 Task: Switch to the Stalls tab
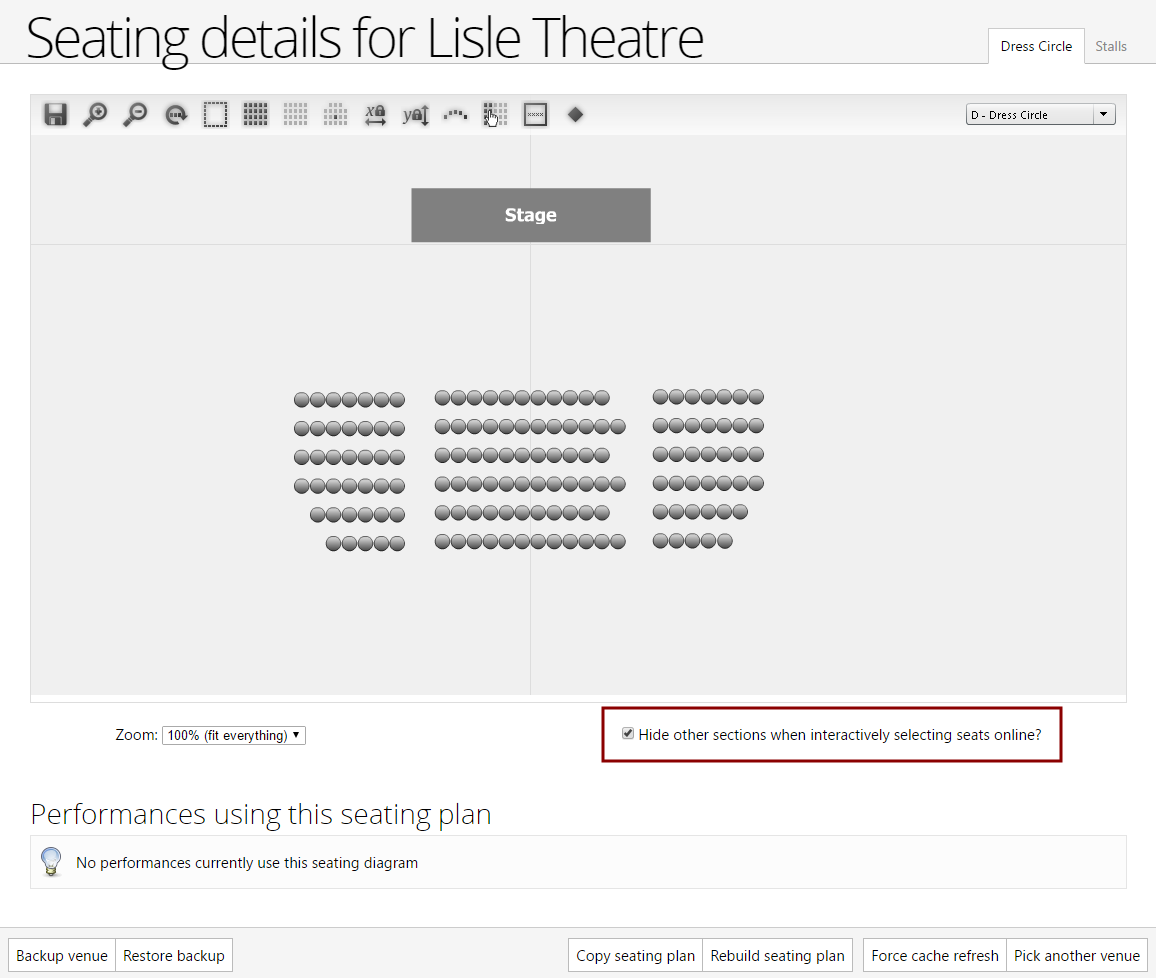(1110, 46)
